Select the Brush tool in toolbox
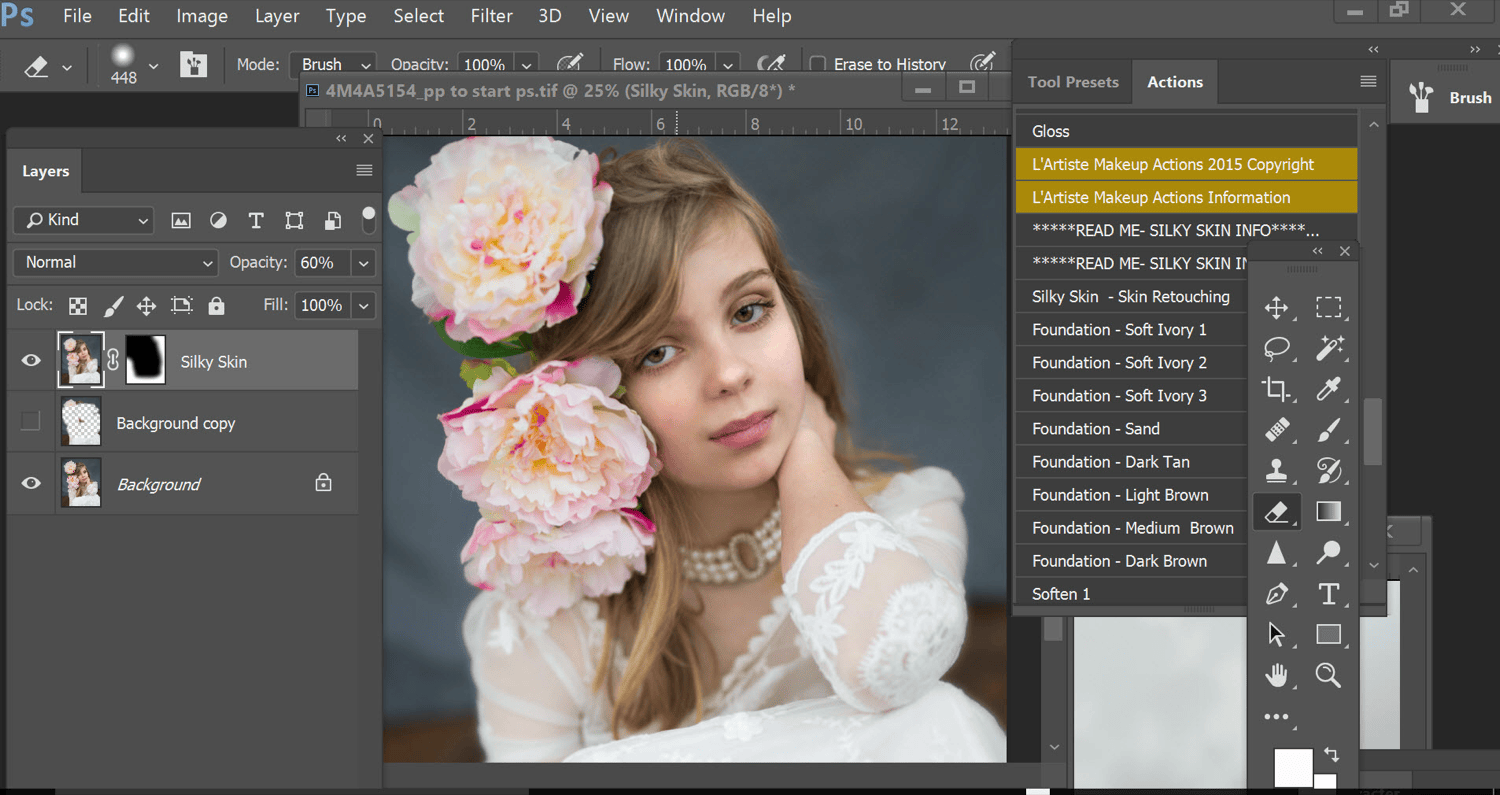1500x795 pixels. (x=1328, y=430)
